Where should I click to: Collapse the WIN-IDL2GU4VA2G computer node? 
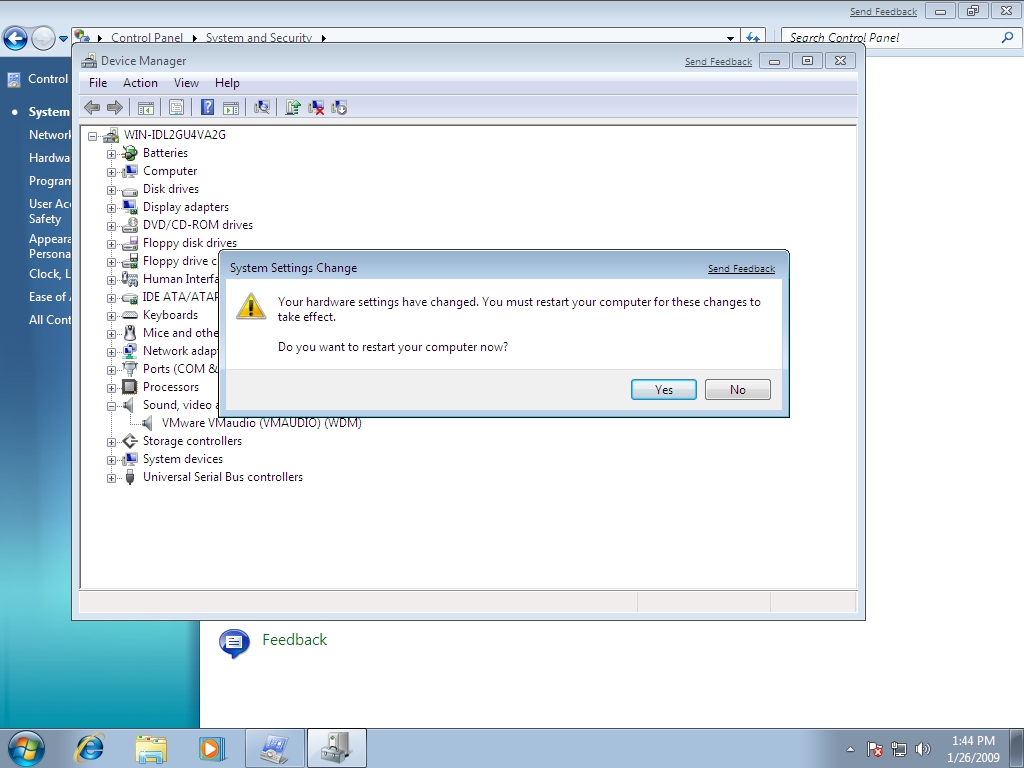pos(92,135)
